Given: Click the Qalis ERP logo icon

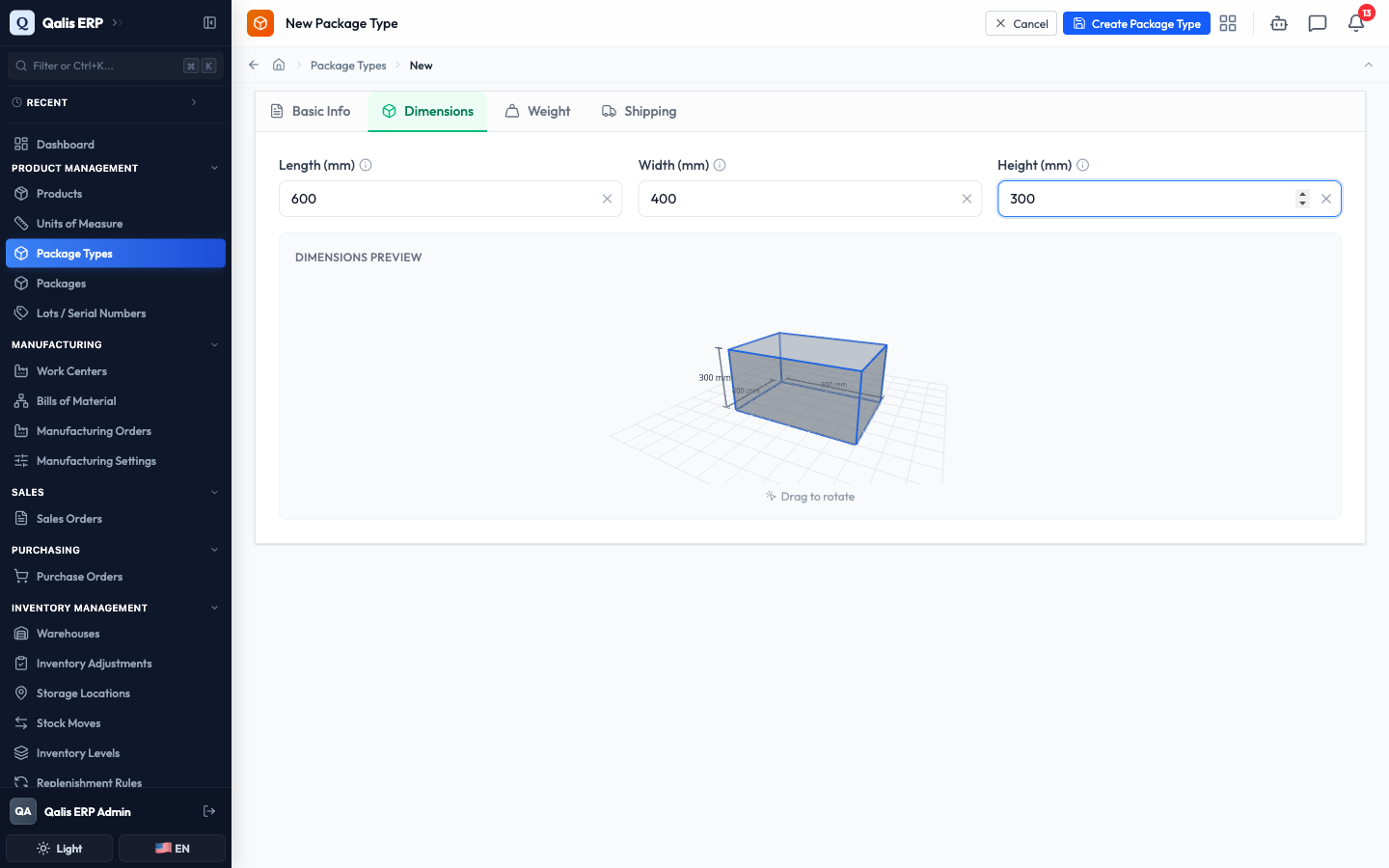Looking at the screenshot, I should [x=22, y=23].
